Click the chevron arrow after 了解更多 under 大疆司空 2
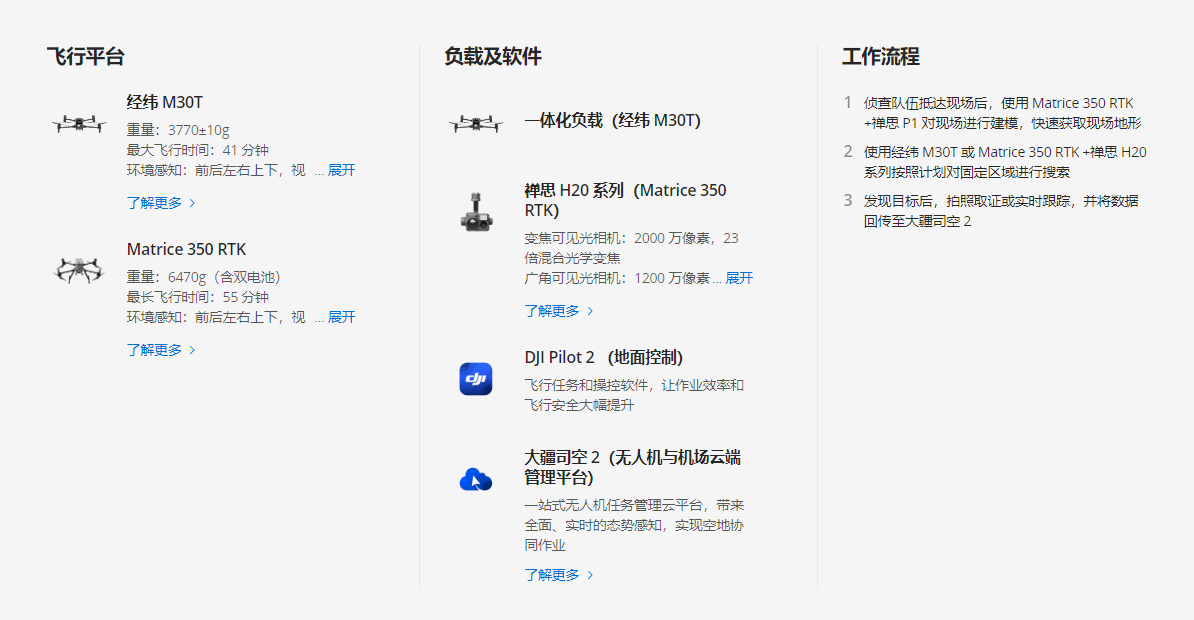The height and width of the screenshot is (620, 1194). pos(591,575)
